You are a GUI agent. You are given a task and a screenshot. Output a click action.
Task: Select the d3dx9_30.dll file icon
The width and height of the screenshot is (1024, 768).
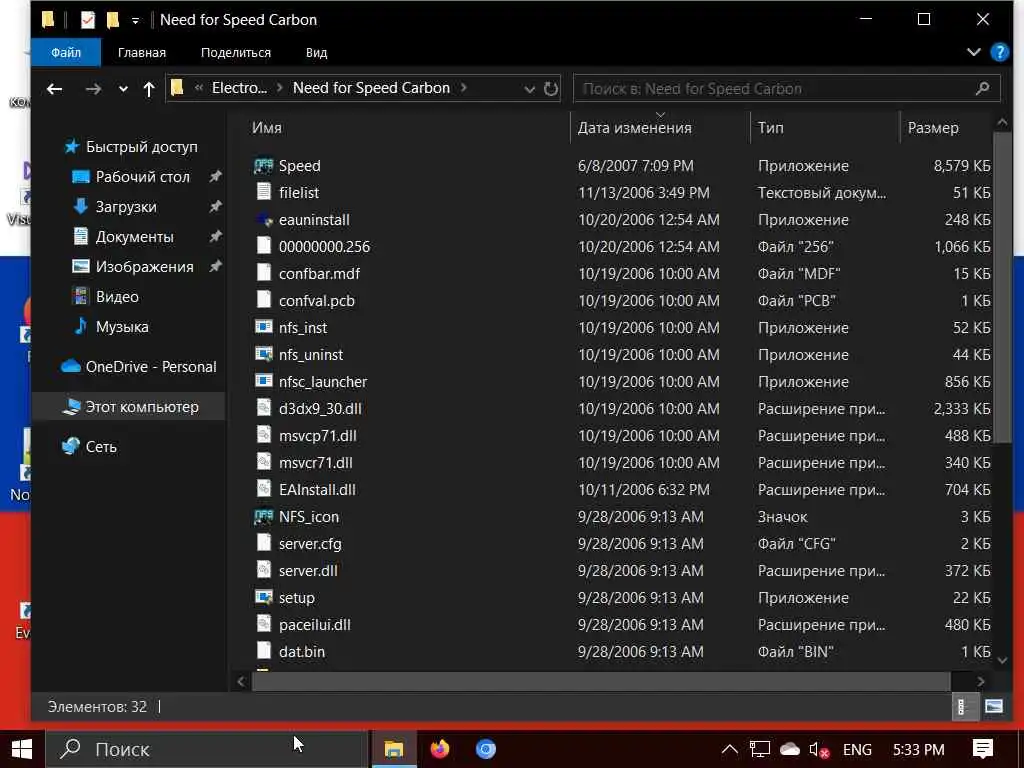click(x=263, y=408)
